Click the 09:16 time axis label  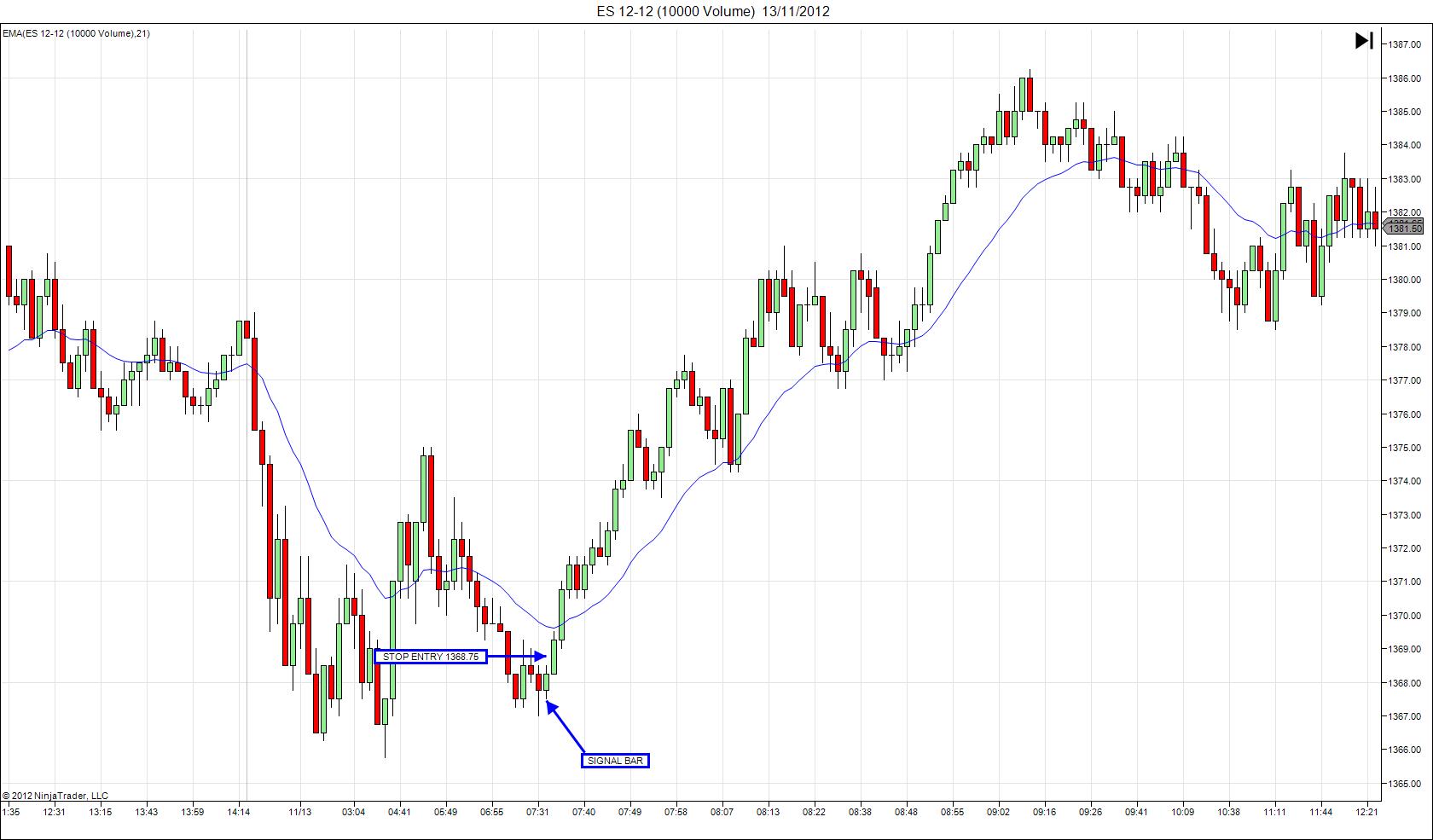tap(1044, 812)
